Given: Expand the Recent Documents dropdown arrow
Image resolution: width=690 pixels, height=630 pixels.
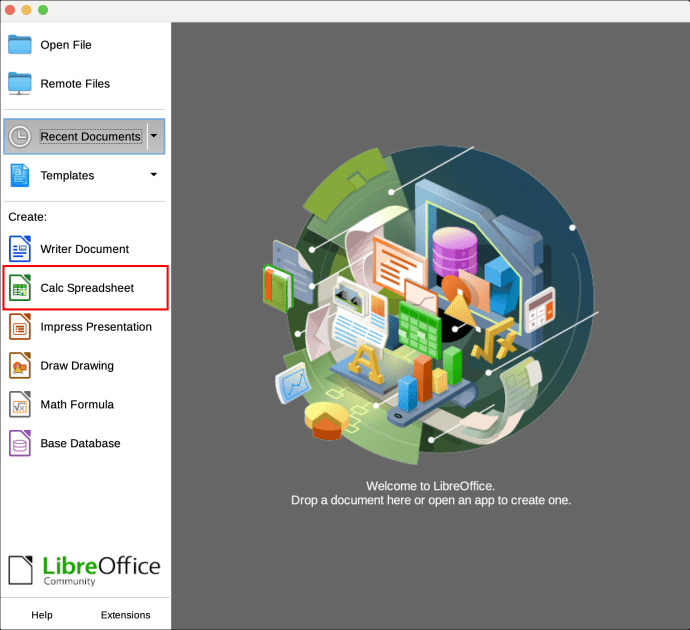Looking at the screenshot, I should pos(154,136).
